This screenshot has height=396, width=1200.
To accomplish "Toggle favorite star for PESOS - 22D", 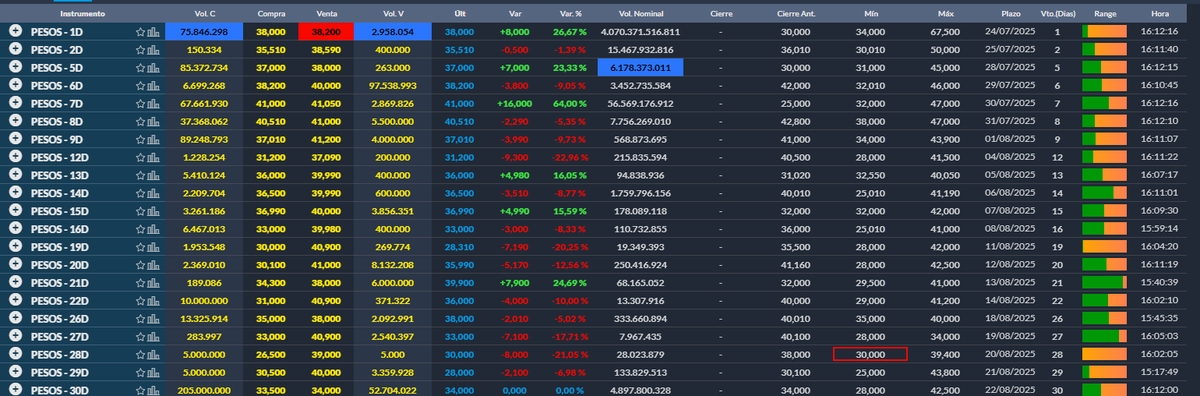I will [141, 300].
